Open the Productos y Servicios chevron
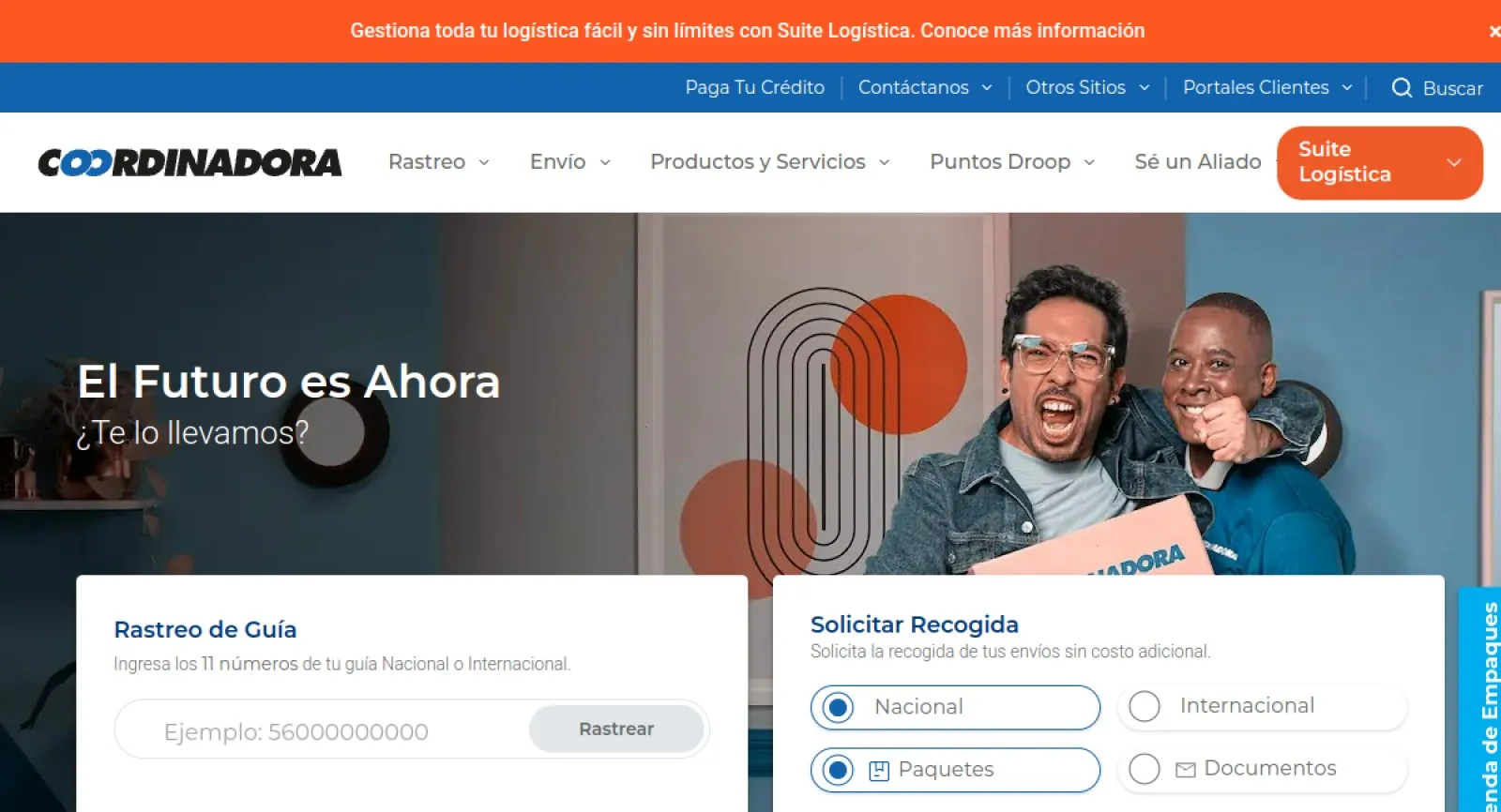 884,162
